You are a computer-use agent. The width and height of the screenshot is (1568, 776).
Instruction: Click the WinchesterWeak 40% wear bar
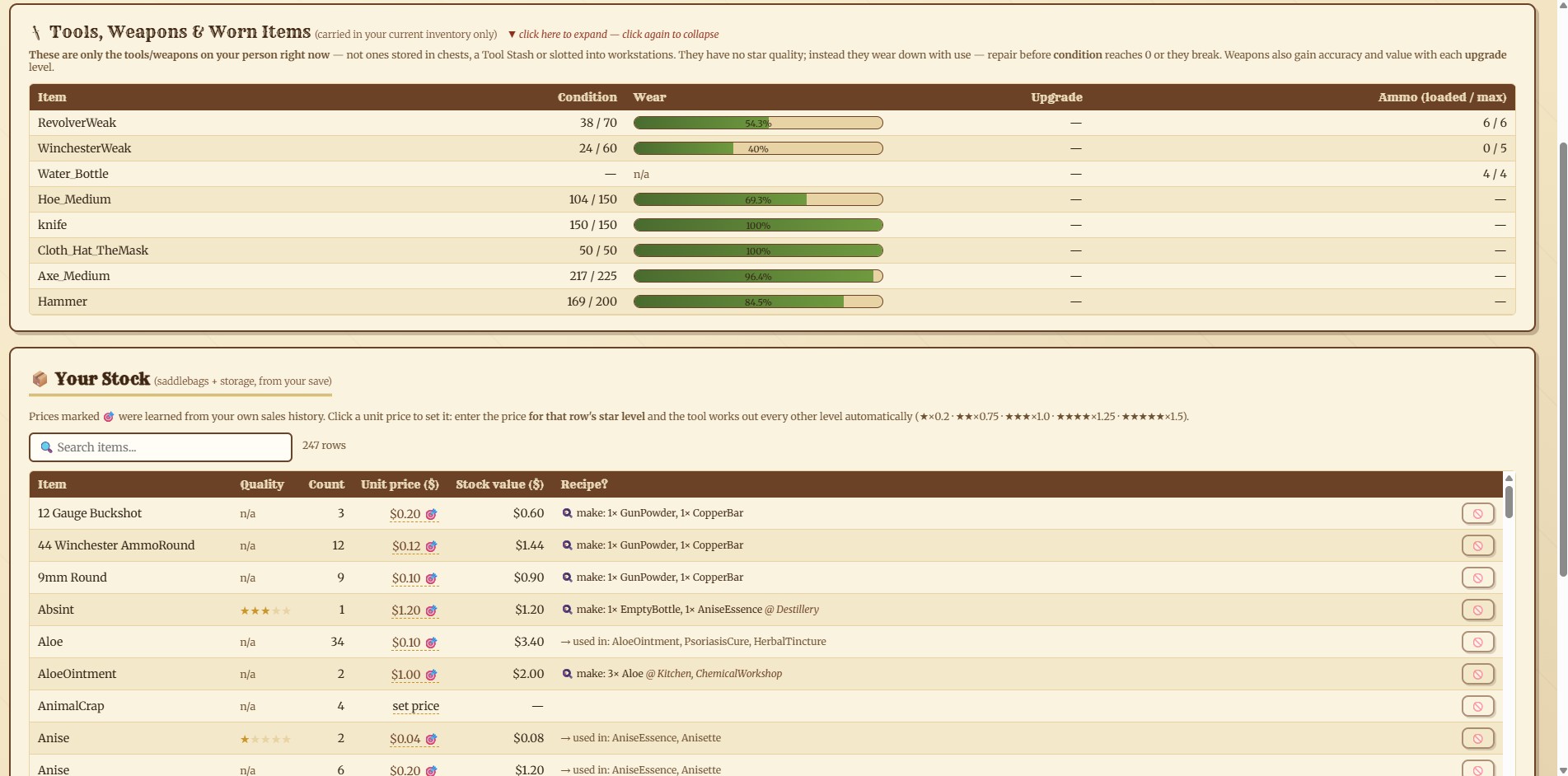758,148
